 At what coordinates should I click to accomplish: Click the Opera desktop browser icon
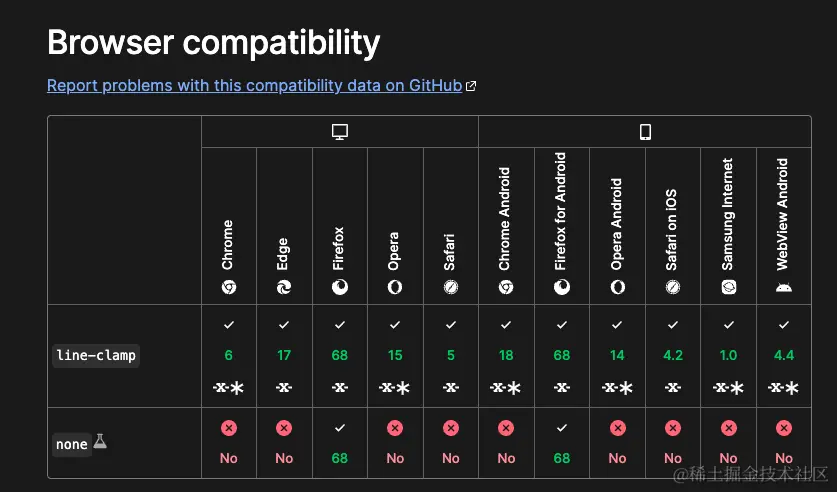pos(395,287)
